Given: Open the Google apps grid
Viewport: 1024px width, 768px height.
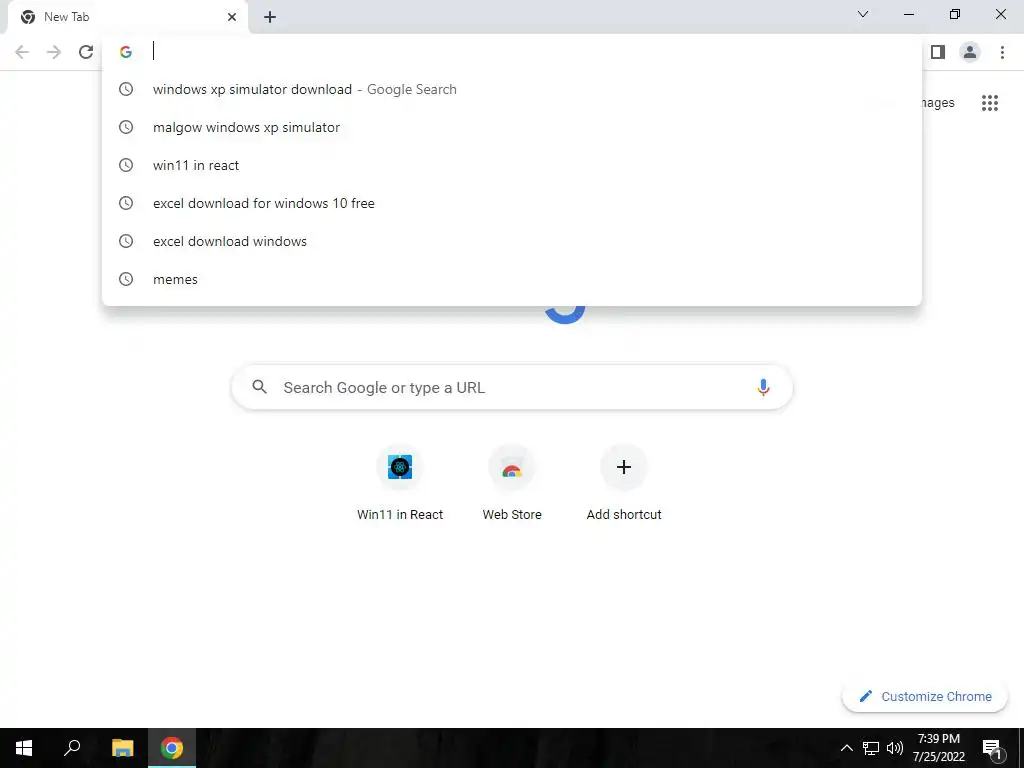Looking at the screenshot, I should point(990,103).
